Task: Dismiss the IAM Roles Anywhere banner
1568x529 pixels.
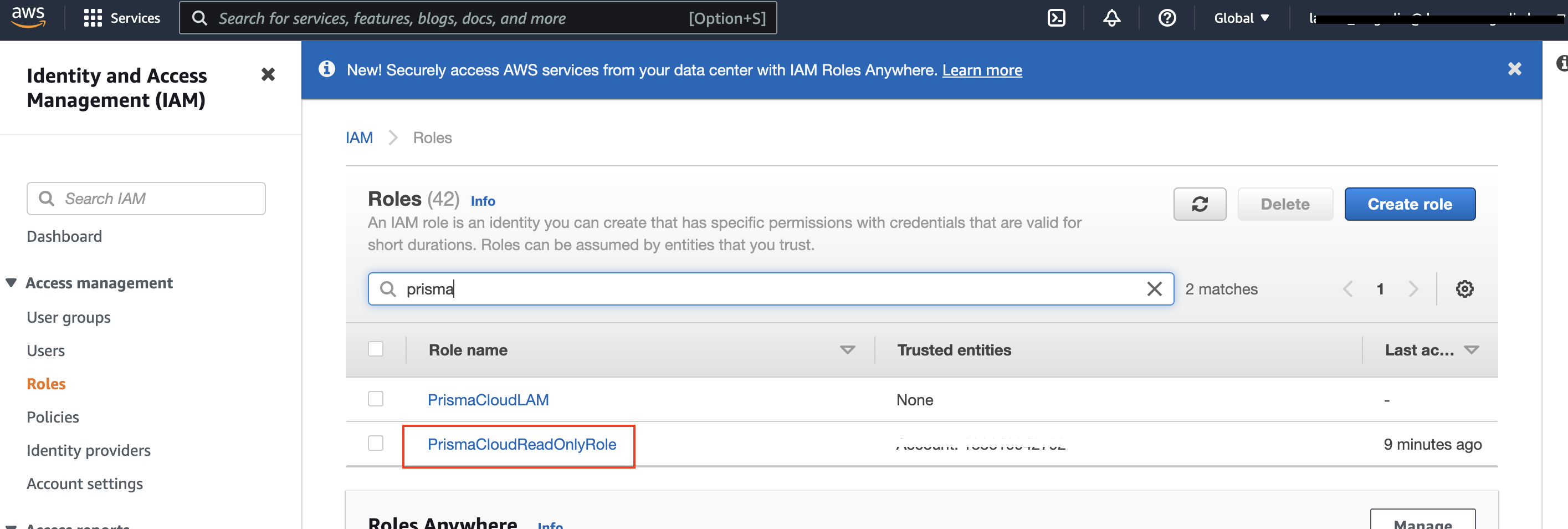Action: point(1514,69)
